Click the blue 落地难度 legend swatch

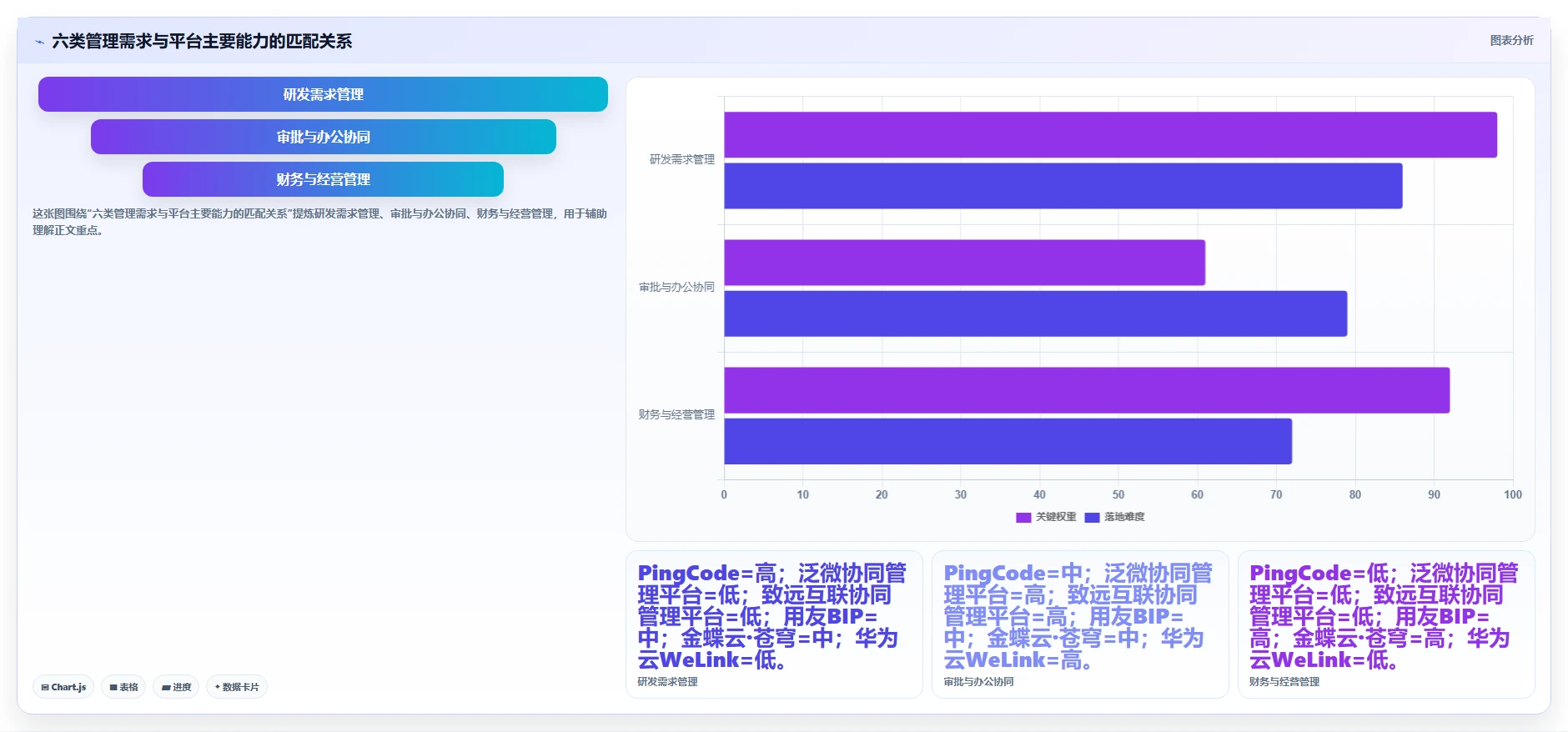(x=1092, y=518)
